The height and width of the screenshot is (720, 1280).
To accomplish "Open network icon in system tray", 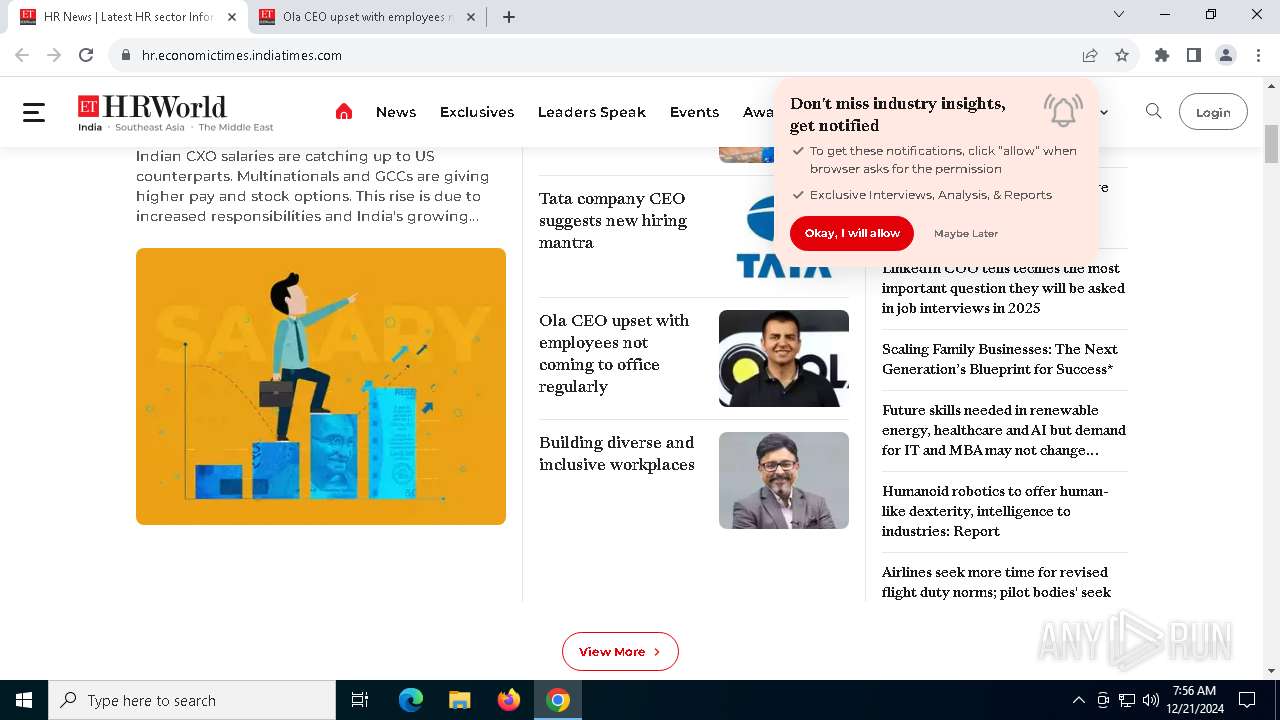I will 1127,700.
